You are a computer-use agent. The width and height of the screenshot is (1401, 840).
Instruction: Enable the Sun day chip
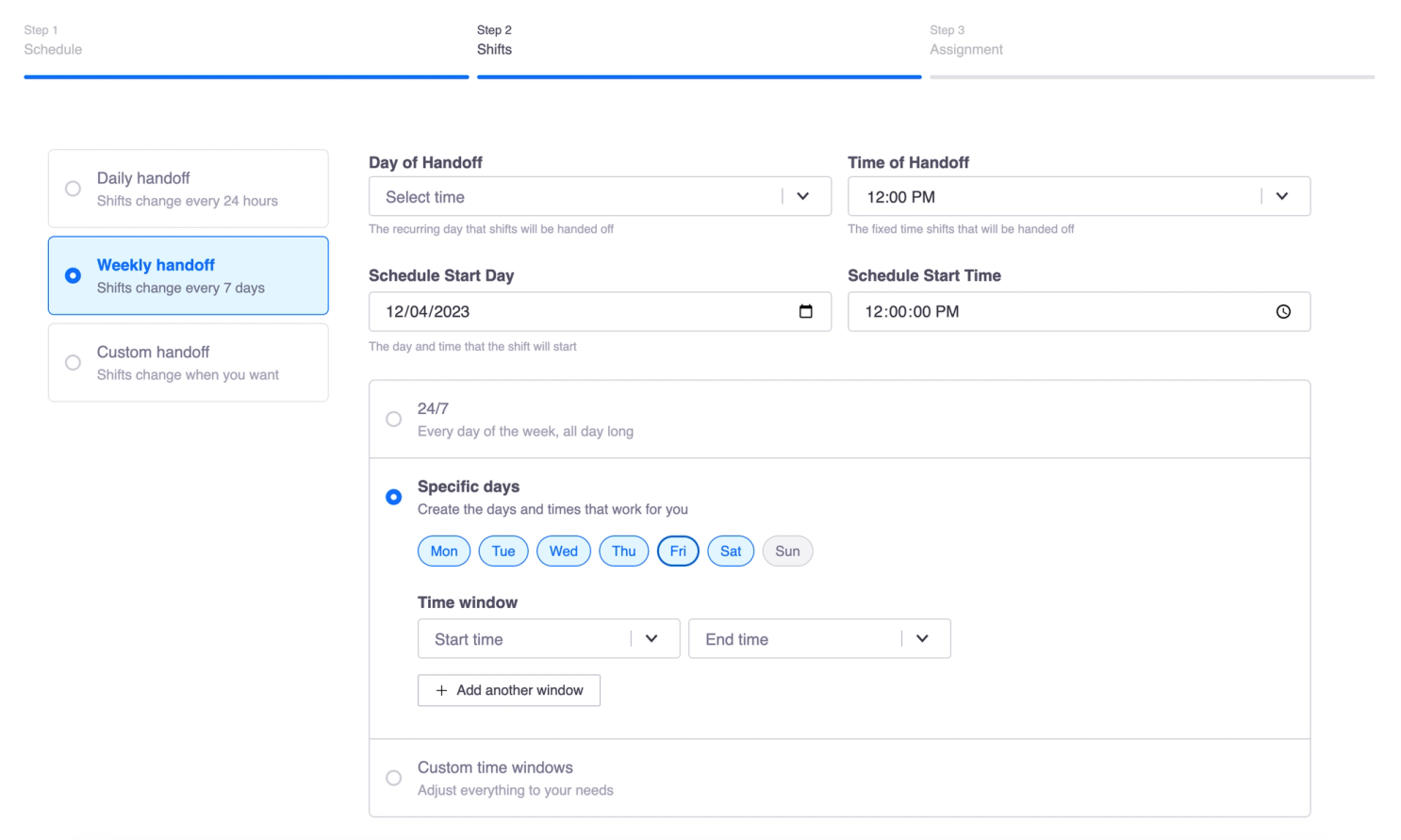point(787,552)
